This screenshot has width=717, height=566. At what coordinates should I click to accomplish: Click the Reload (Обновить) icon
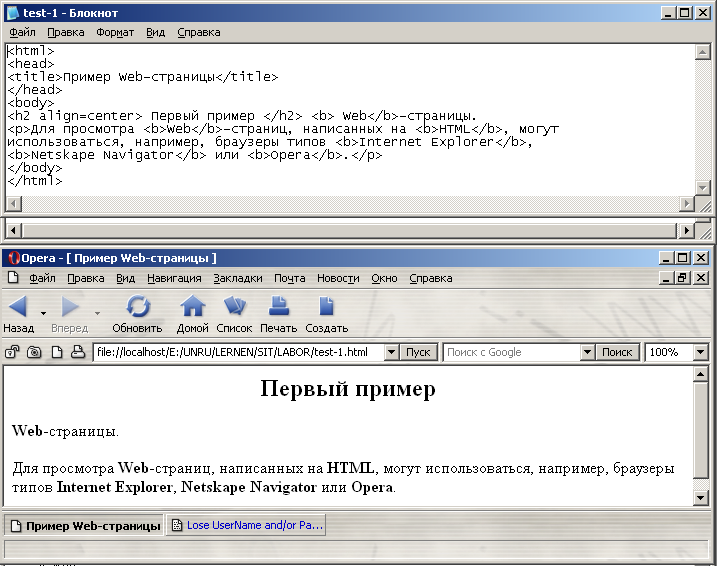(x=138, y=306)
